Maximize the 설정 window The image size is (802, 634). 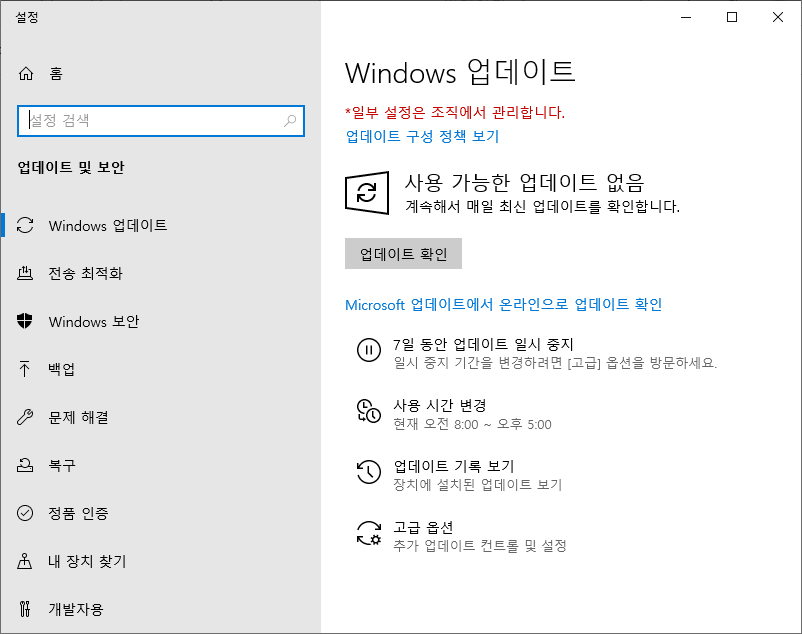tap(732, 17)
